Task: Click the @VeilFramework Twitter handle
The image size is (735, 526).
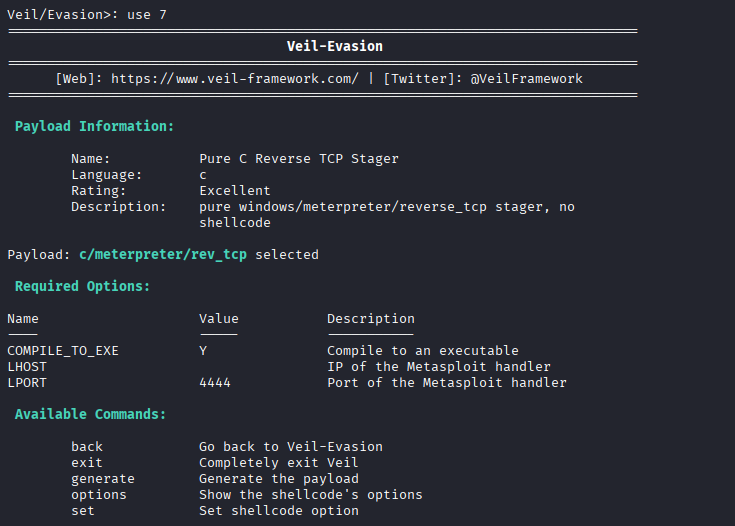Action: point(526,79)
